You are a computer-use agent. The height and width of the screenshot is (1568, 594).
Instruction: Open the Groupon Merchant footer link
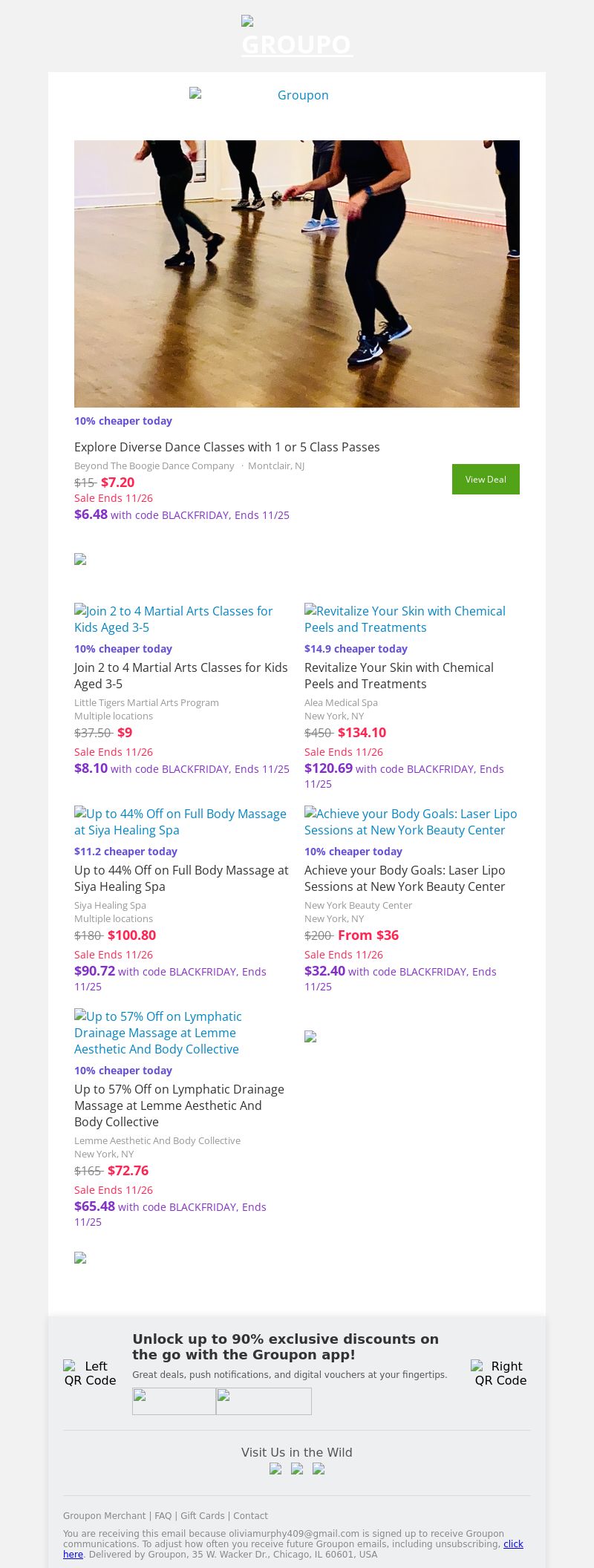105,1516
